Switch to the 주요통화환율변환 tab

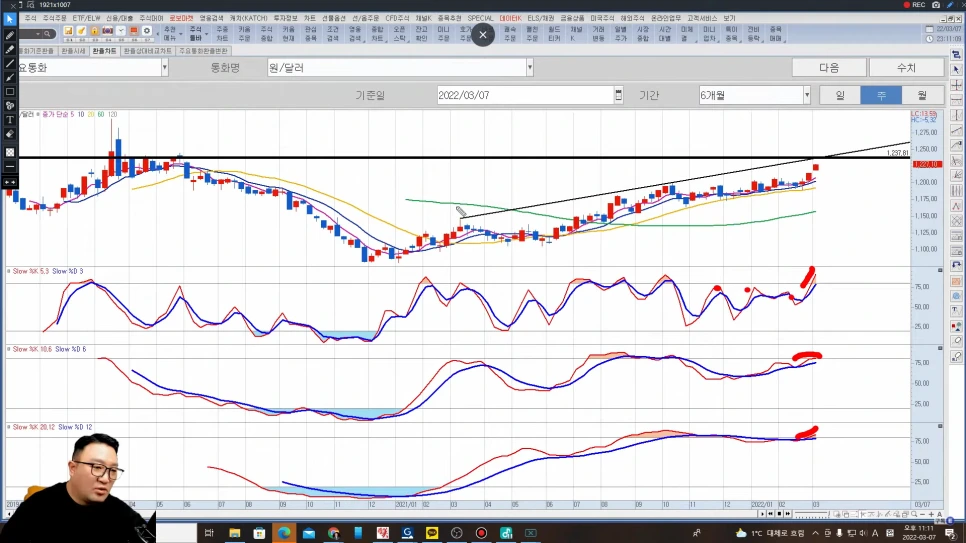point(203,51)
